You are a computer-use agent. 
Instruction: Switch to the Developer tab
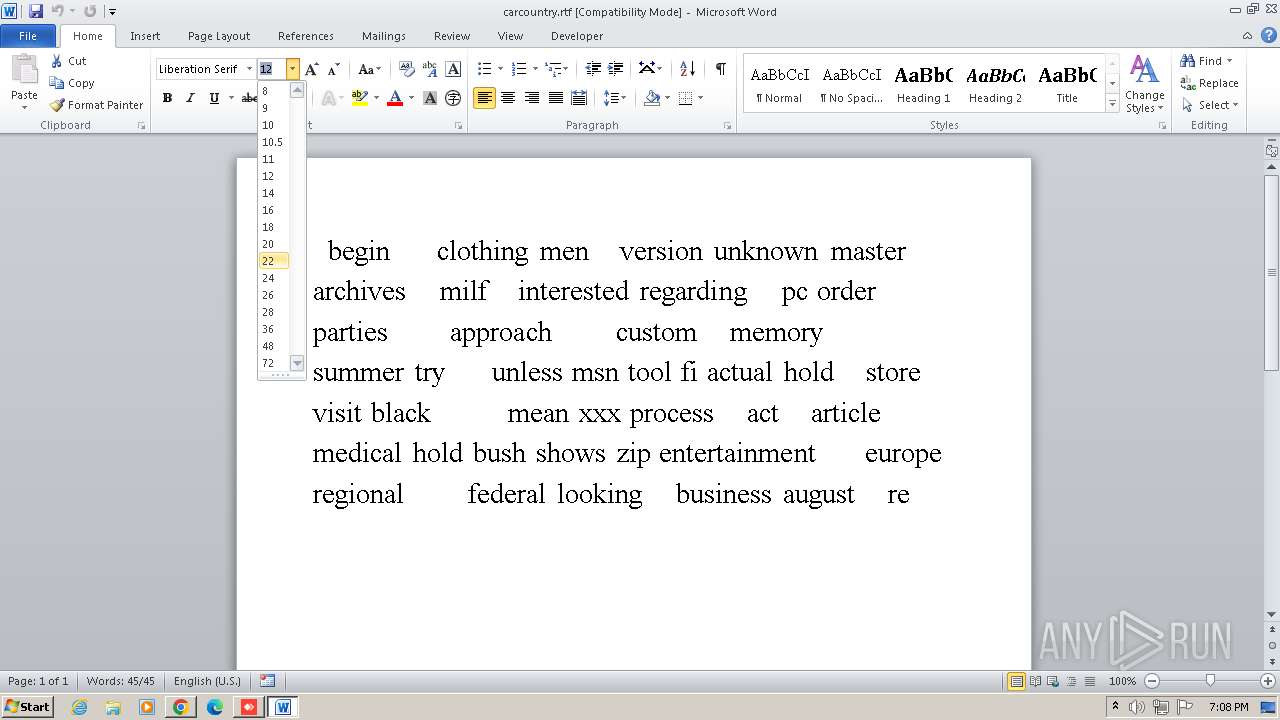[x=577, y=36]
